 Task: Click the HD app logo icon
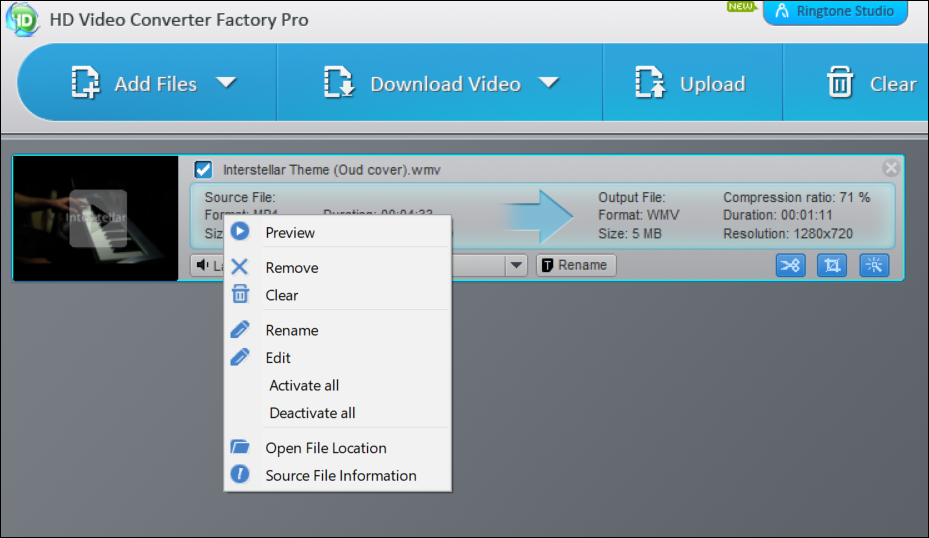[x=23, y=19]
